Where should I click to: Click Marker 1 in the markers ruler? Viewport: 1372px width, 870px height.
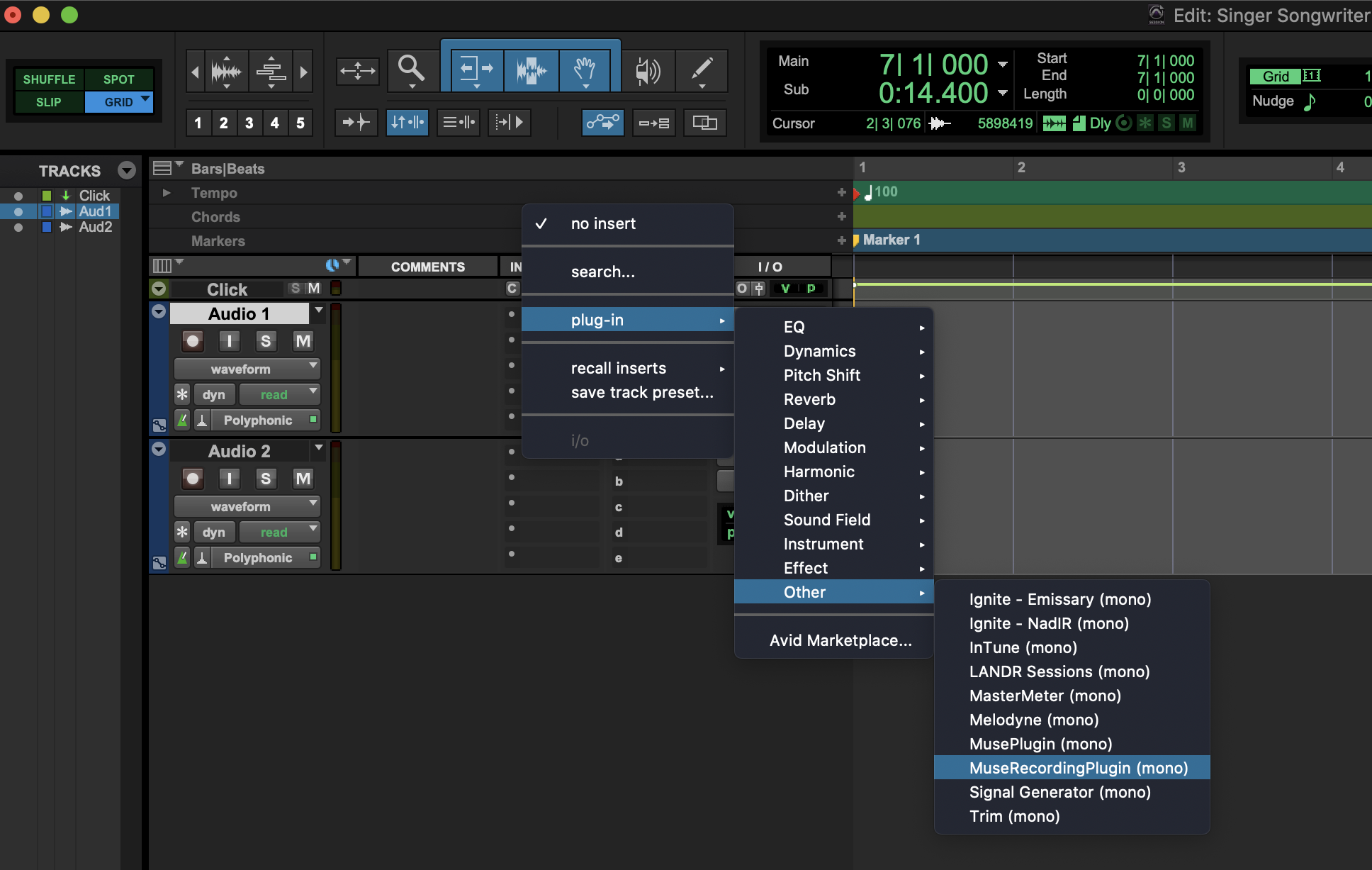tap(891, 240)
